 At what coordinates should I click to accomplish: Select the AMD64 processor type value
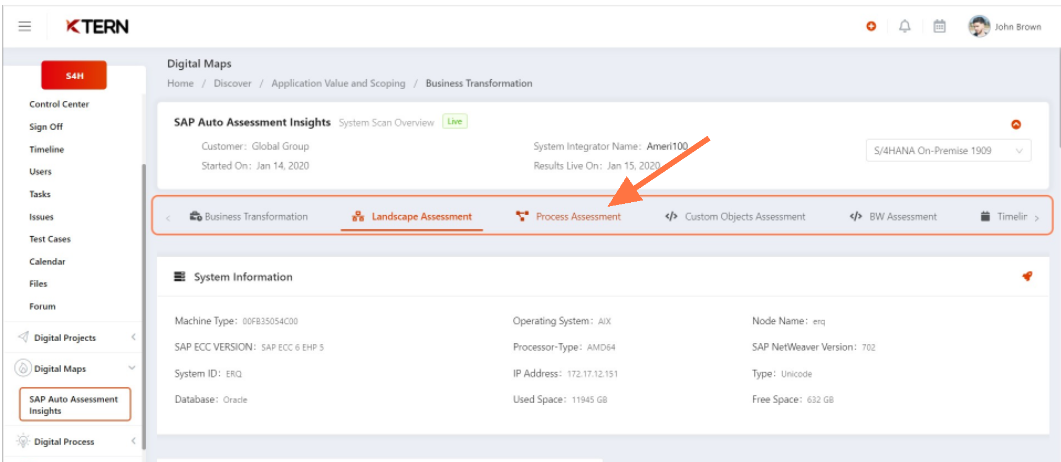pyautogui.click(x=601, y=348)
